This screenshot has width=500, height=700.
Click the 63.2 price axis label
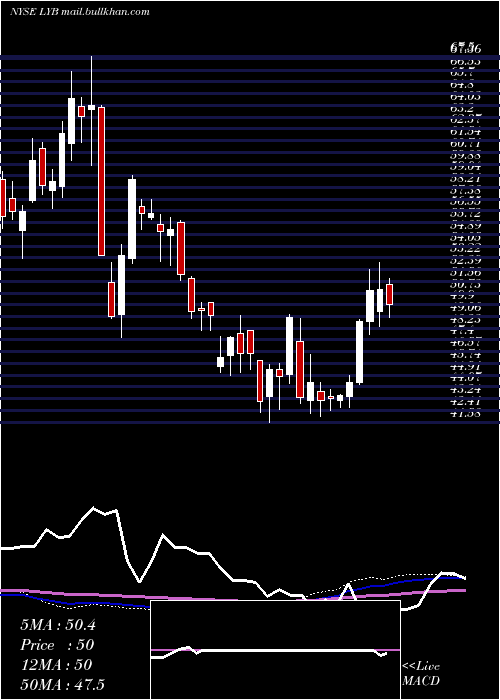click(462, 108)
